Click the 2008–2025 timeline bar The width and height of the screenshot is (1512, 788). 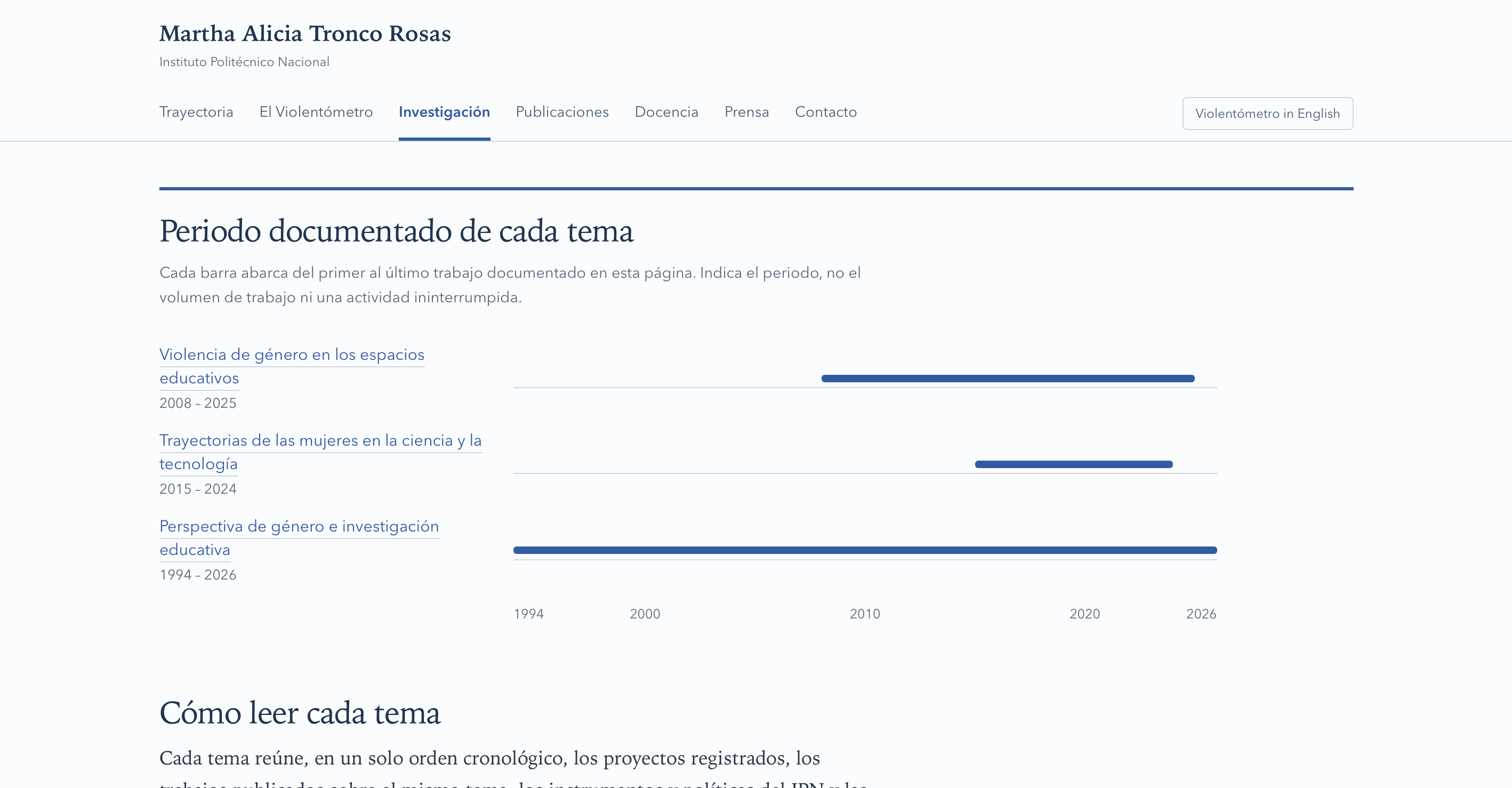[1008, 378]
